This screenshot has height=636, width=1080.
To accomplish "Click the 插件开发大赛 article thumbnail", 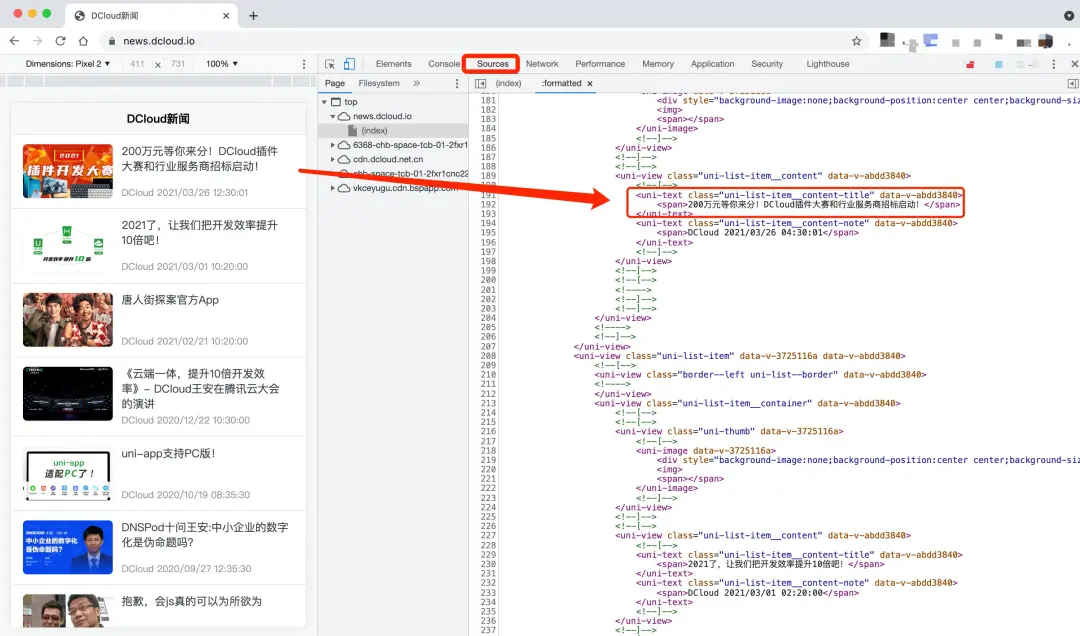I will (68, 171).
